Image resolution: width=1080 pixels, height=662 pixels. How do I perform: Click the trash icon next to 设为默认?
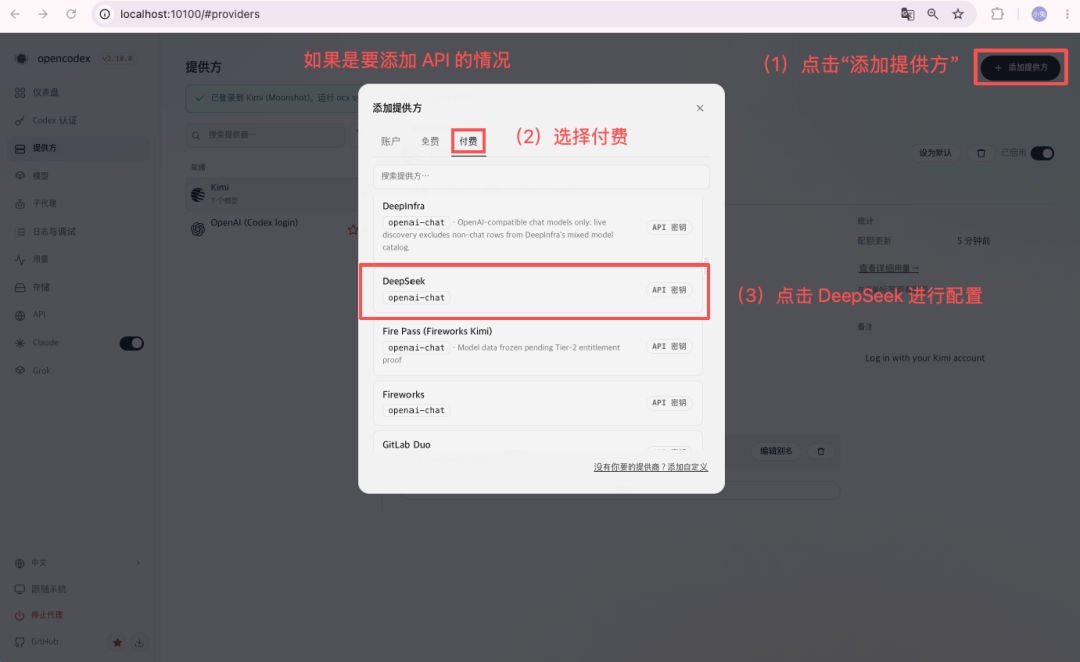tap(981, 153)
